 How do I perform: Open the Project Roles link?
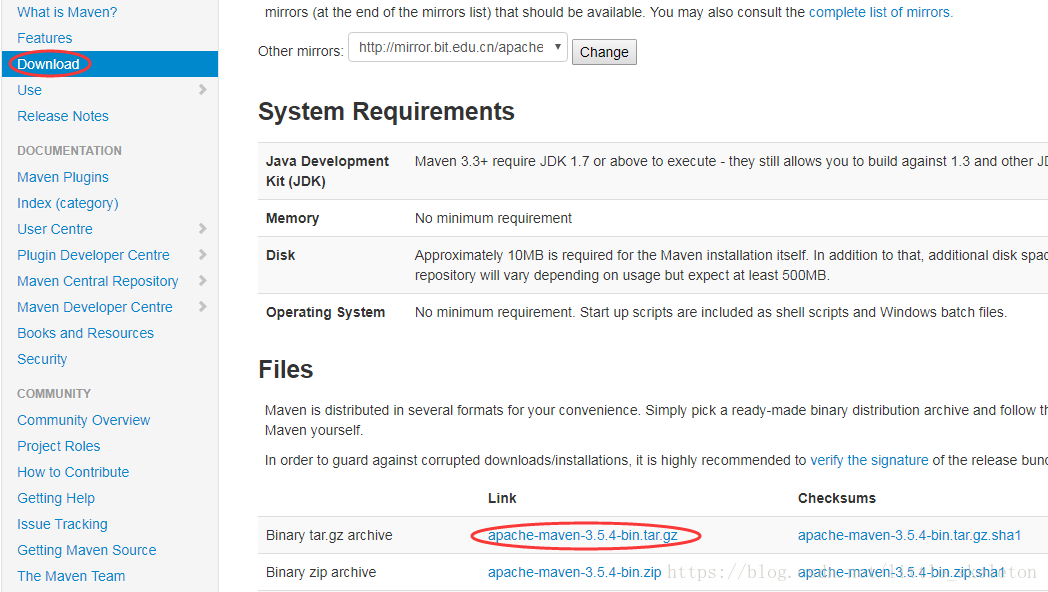coord(59,446)
